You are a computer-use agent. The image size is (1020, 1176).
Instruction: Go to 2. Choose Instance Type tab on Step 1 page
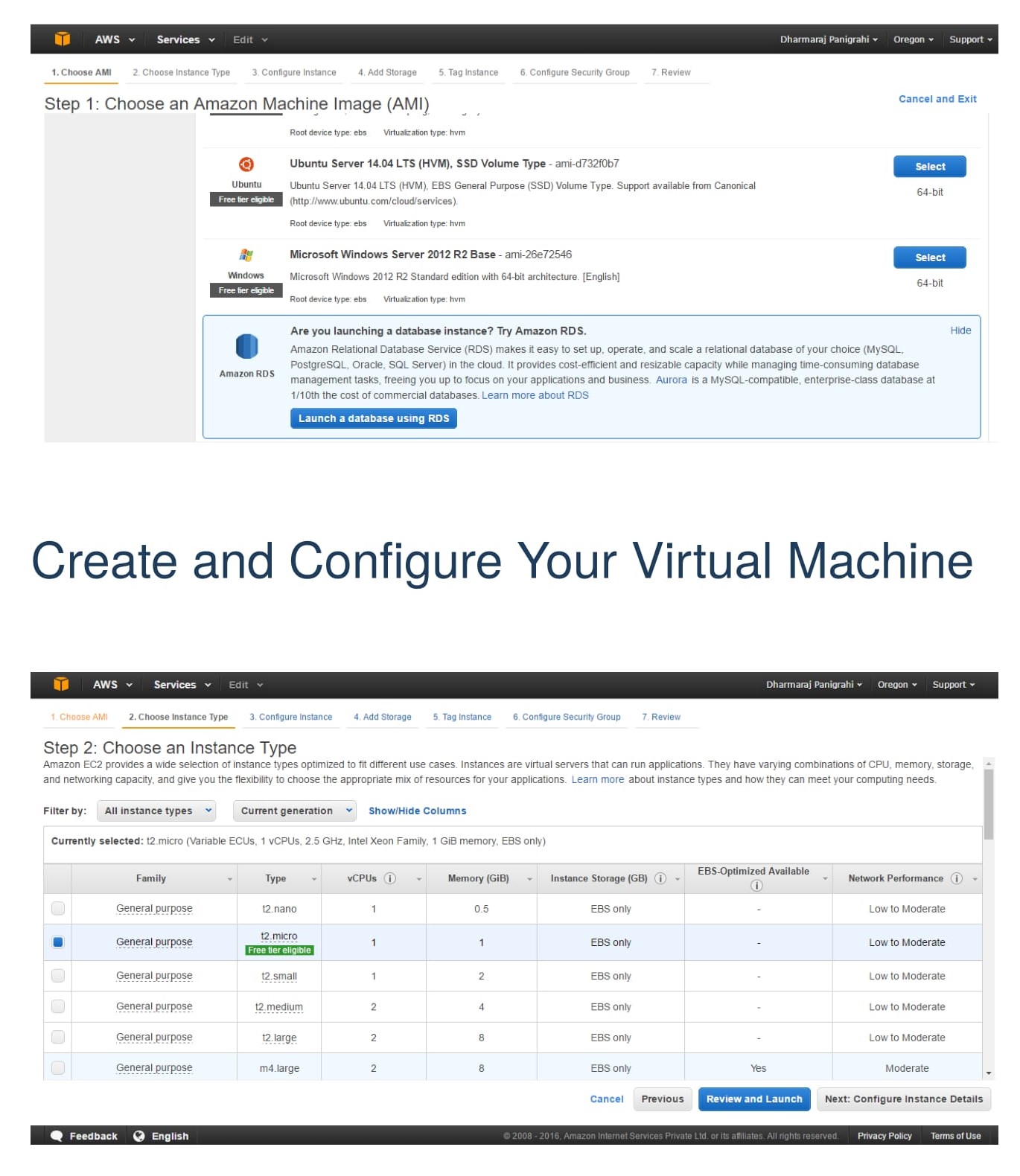181,72
